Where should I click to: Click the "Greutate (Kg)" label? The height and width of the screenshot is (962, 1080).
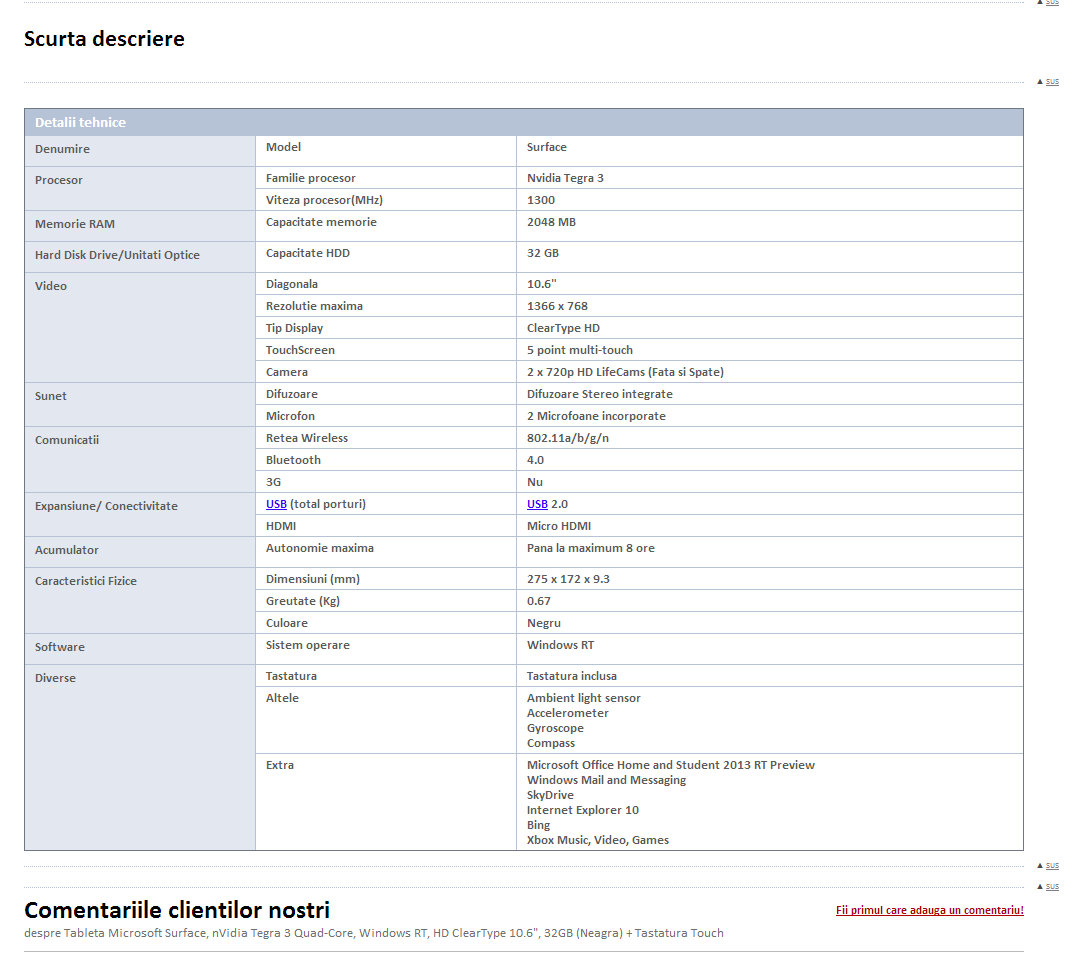303,601
